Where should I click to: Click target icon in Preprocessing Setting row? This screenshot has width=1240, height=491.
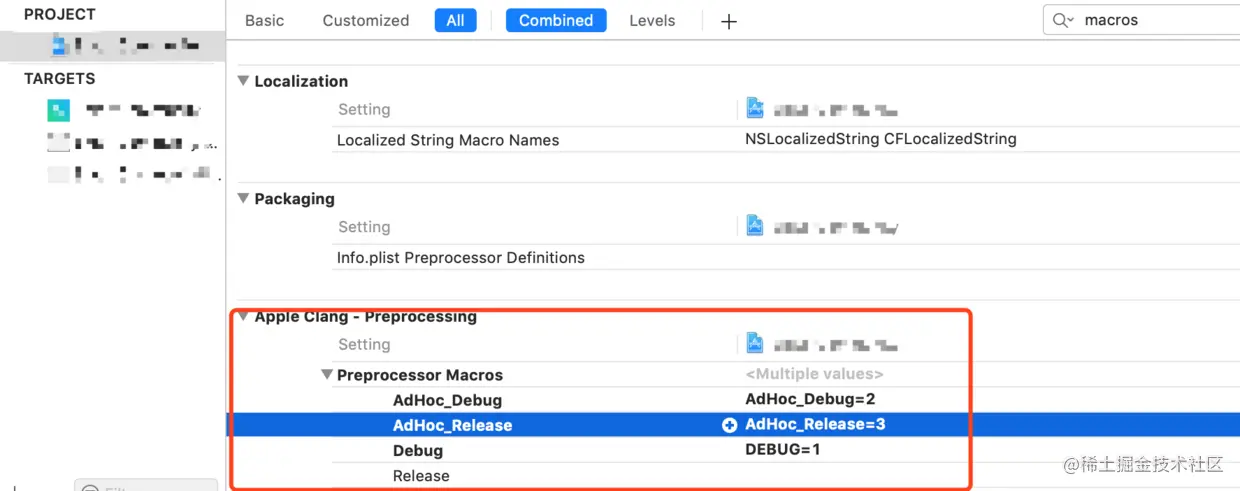[755, 344]
